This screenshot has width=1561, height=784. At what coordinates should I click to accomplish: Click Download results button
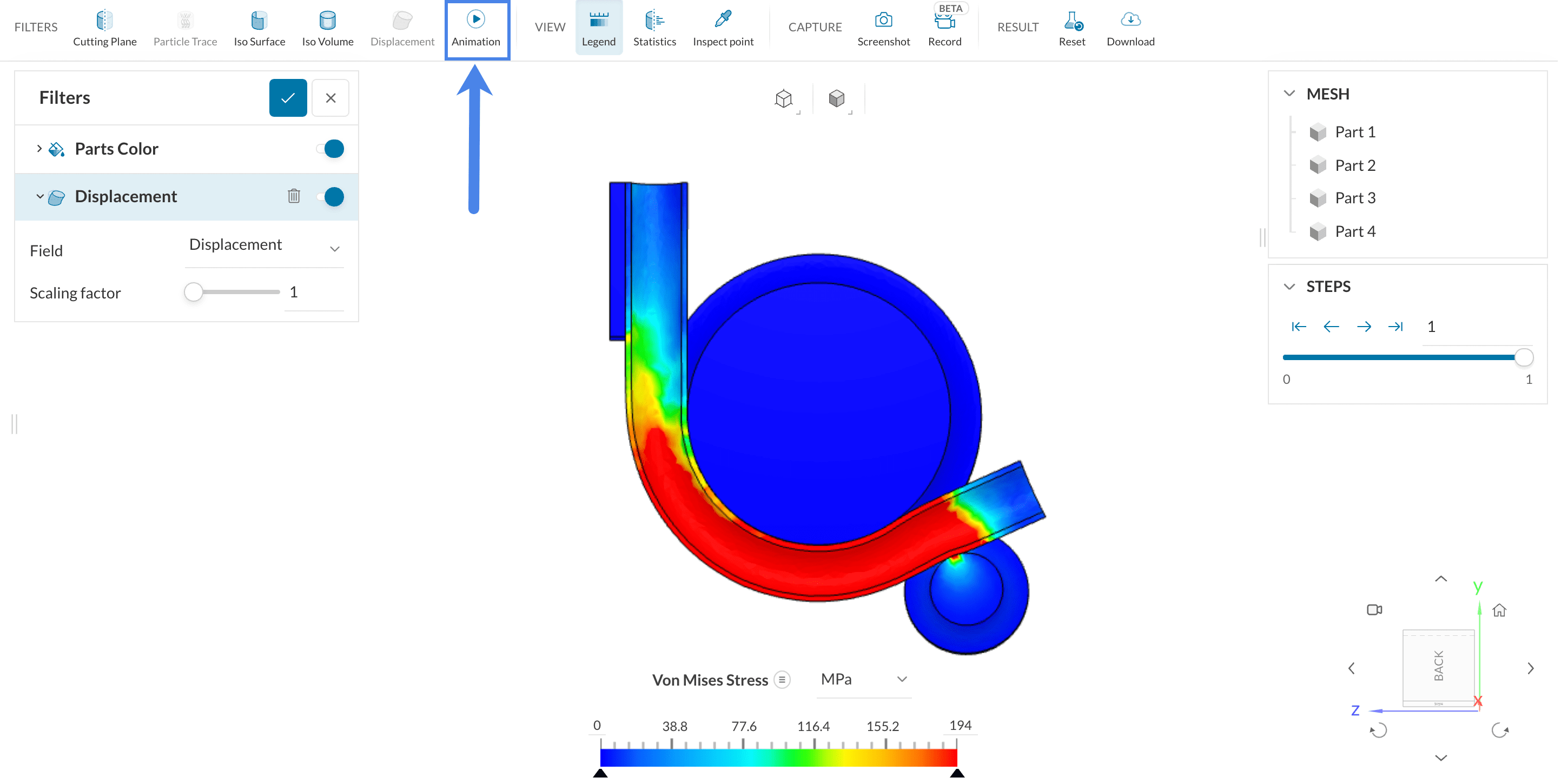pyautogui.click(x=1129, y=28)
